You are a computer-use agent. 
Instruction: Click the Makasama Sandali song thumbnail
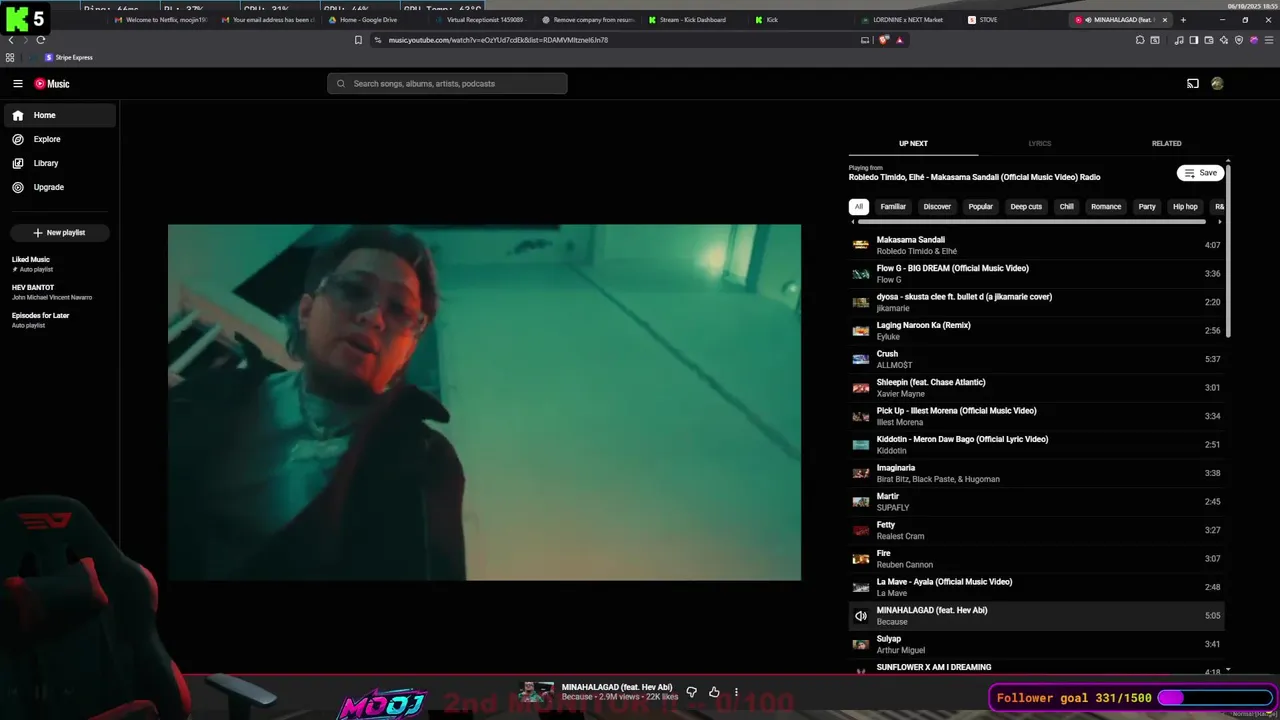(860, 245)
